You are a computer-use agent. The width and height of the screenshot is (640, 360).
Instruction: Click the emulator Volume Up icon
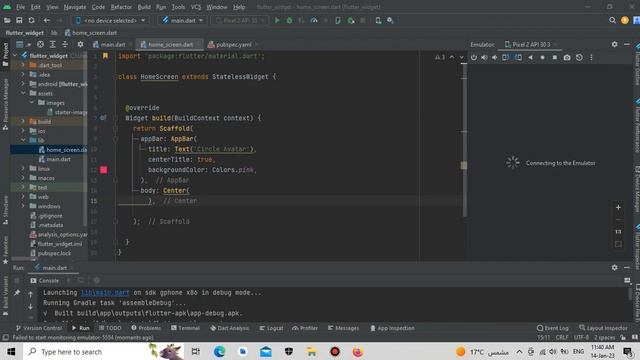pos(484,58)
